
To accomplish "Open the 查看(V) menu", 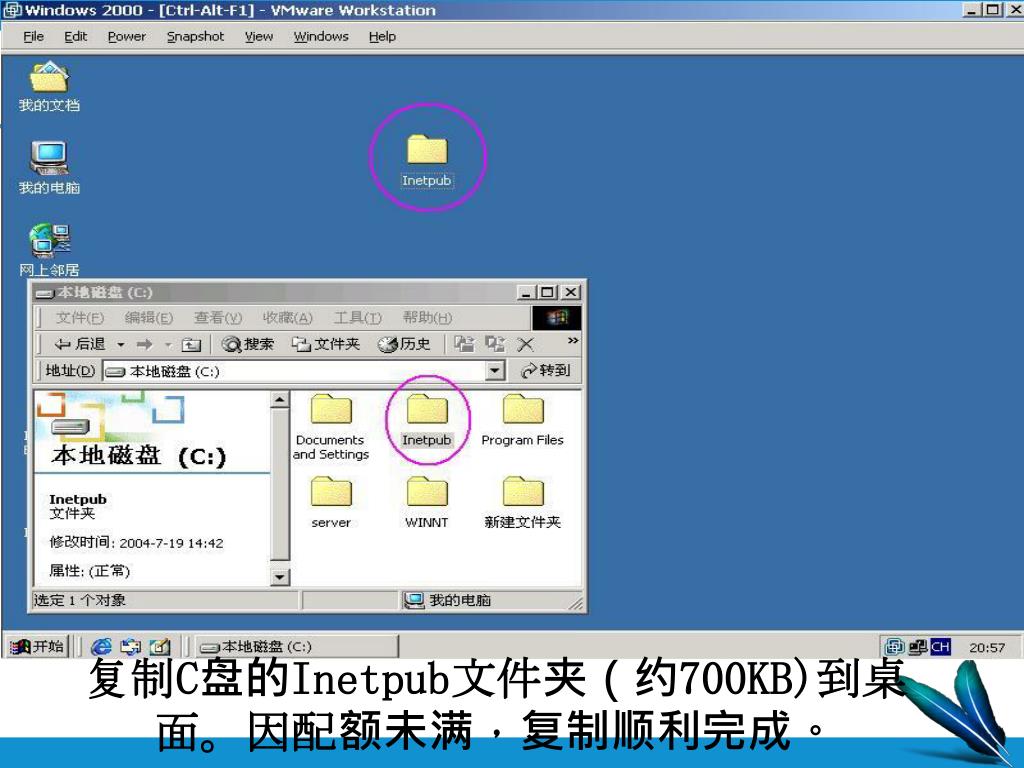I will coord(218,318).
